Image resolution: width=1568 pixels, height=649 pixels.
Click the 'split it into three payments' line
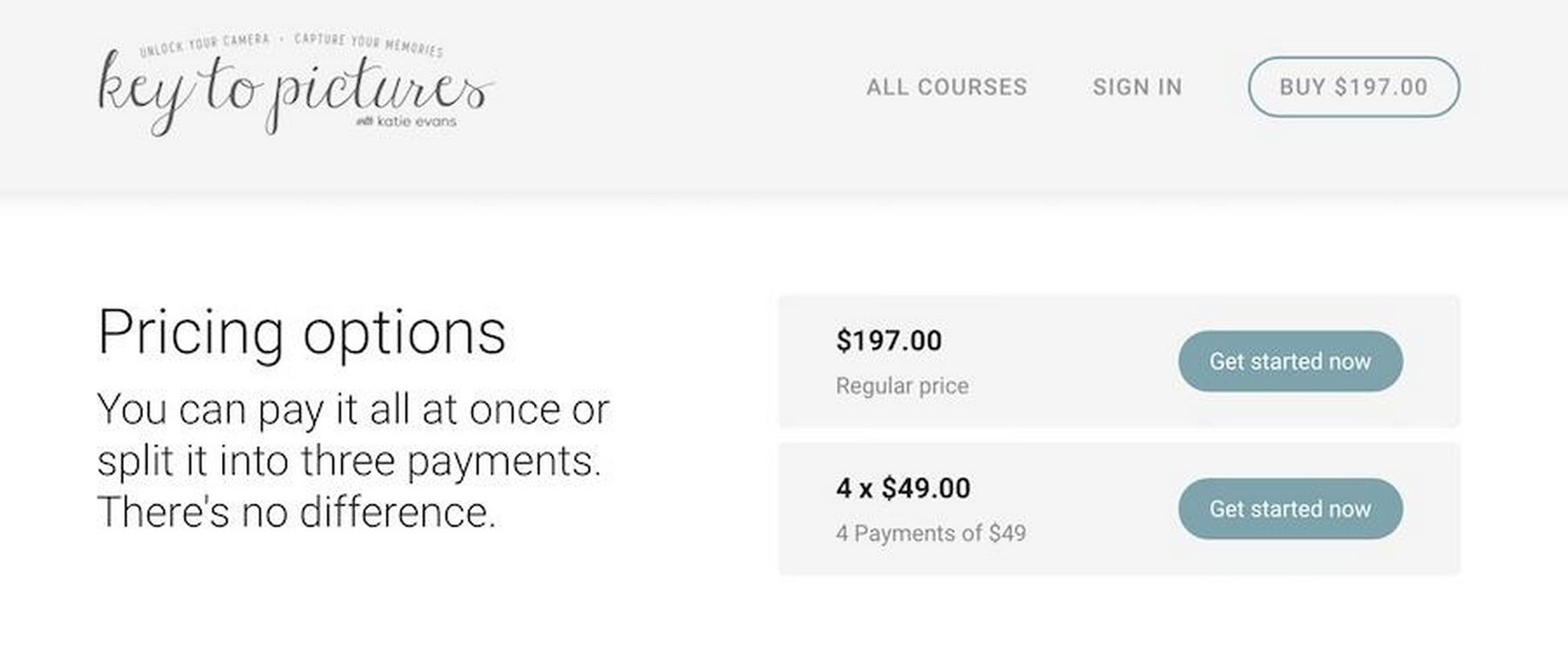click(x=349, y=461)
